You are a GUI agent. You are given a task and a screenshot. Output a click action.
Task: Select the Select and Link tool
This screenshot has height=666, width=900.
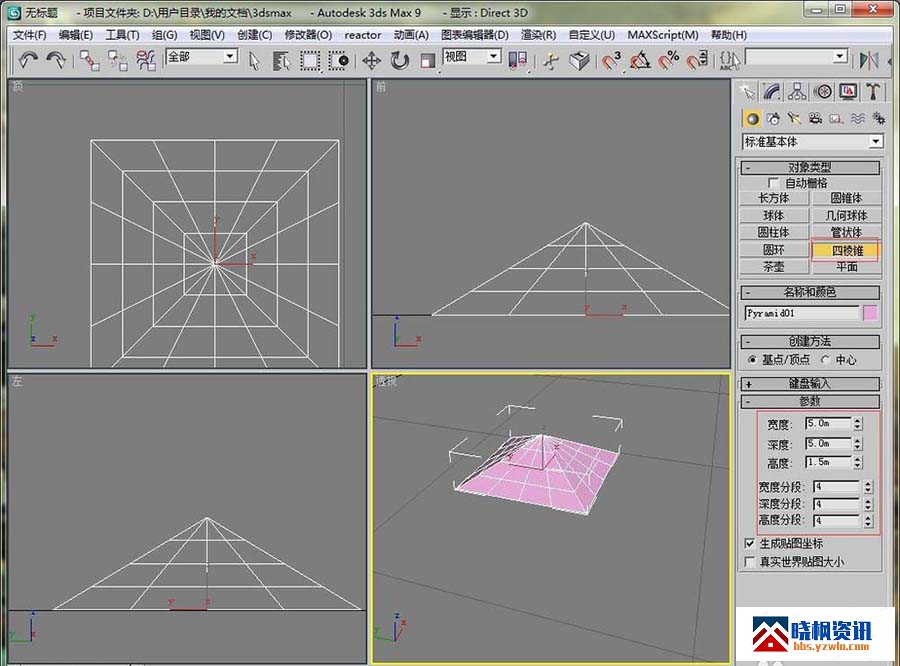tap(89, 60)
